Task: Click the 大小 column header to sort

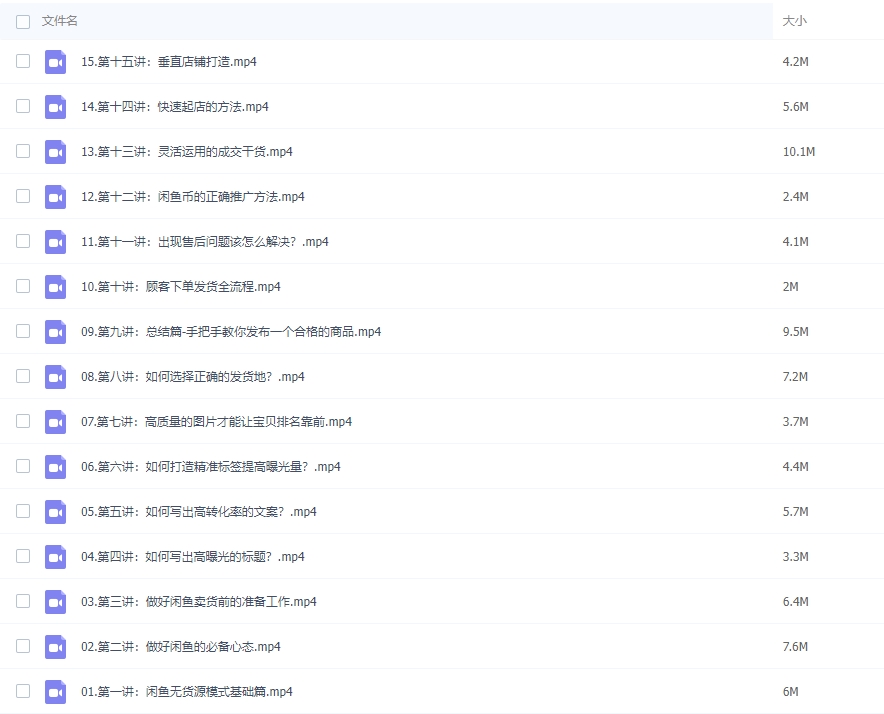Action: tap(794, 20)
